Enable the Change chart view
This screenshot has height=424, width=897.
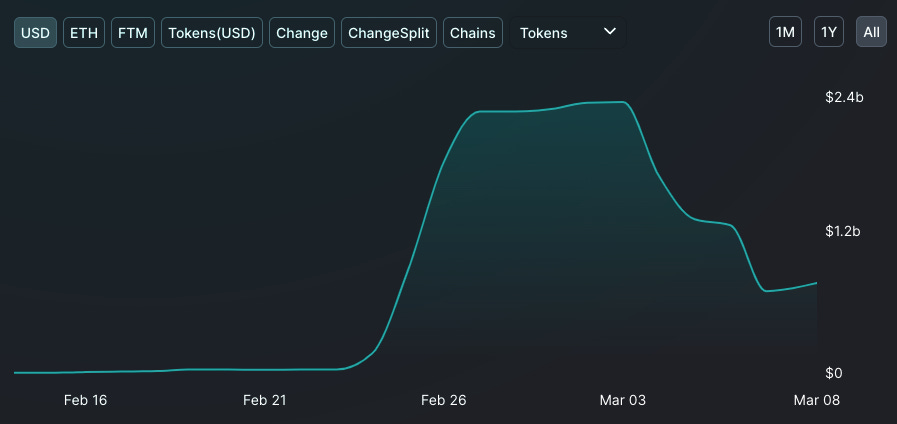tap(301, 33)
